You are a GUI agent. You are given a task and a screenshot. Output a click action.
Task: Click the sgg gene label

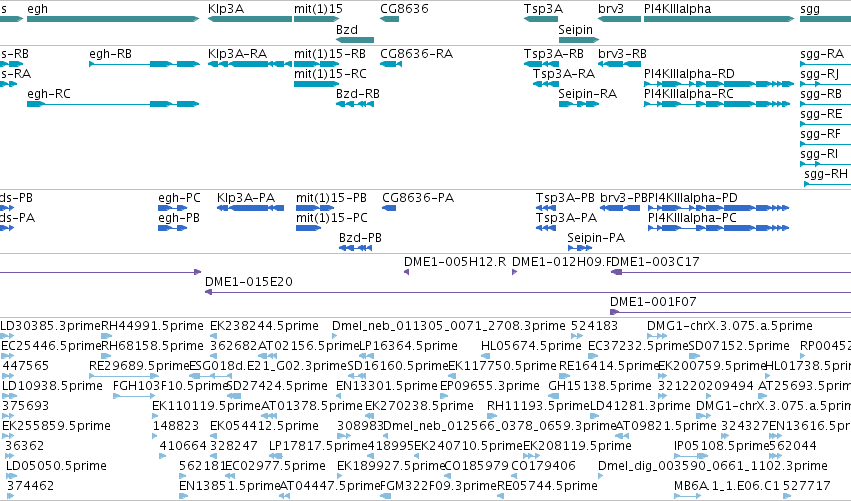tap(810, 9)
